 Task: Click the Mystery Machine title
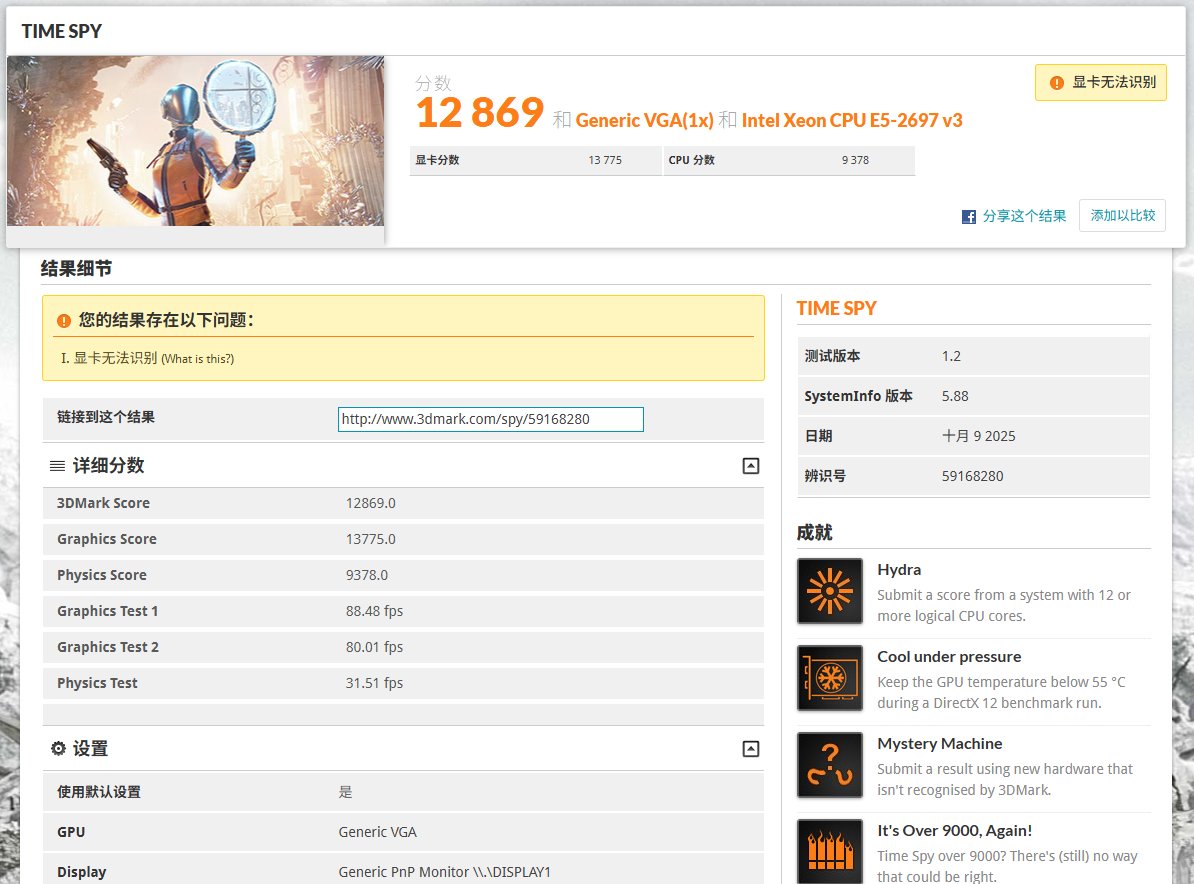(939, 743)
